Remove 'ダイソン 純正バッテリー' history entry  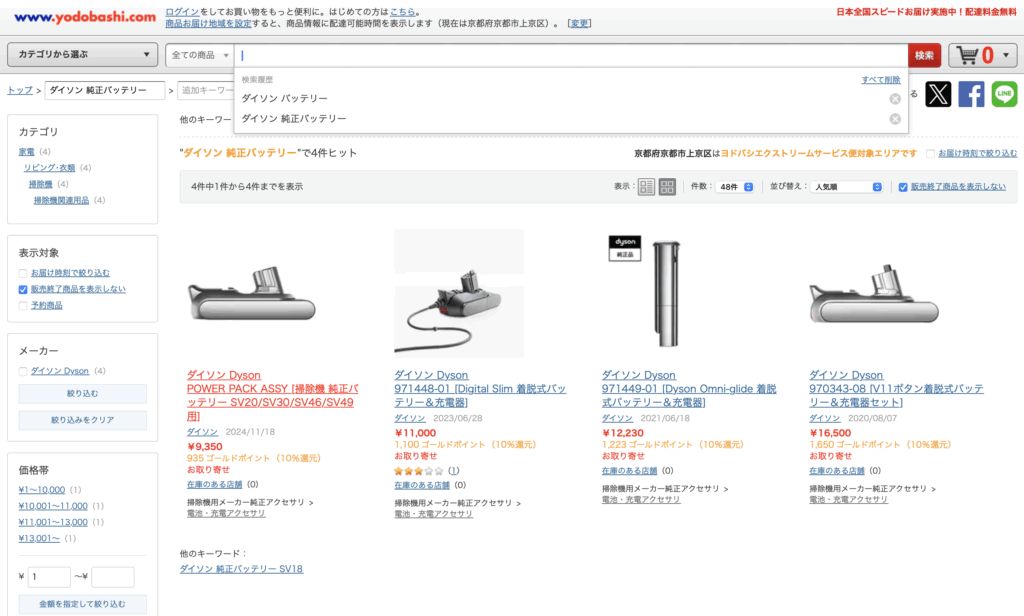(x=895, y=119)
